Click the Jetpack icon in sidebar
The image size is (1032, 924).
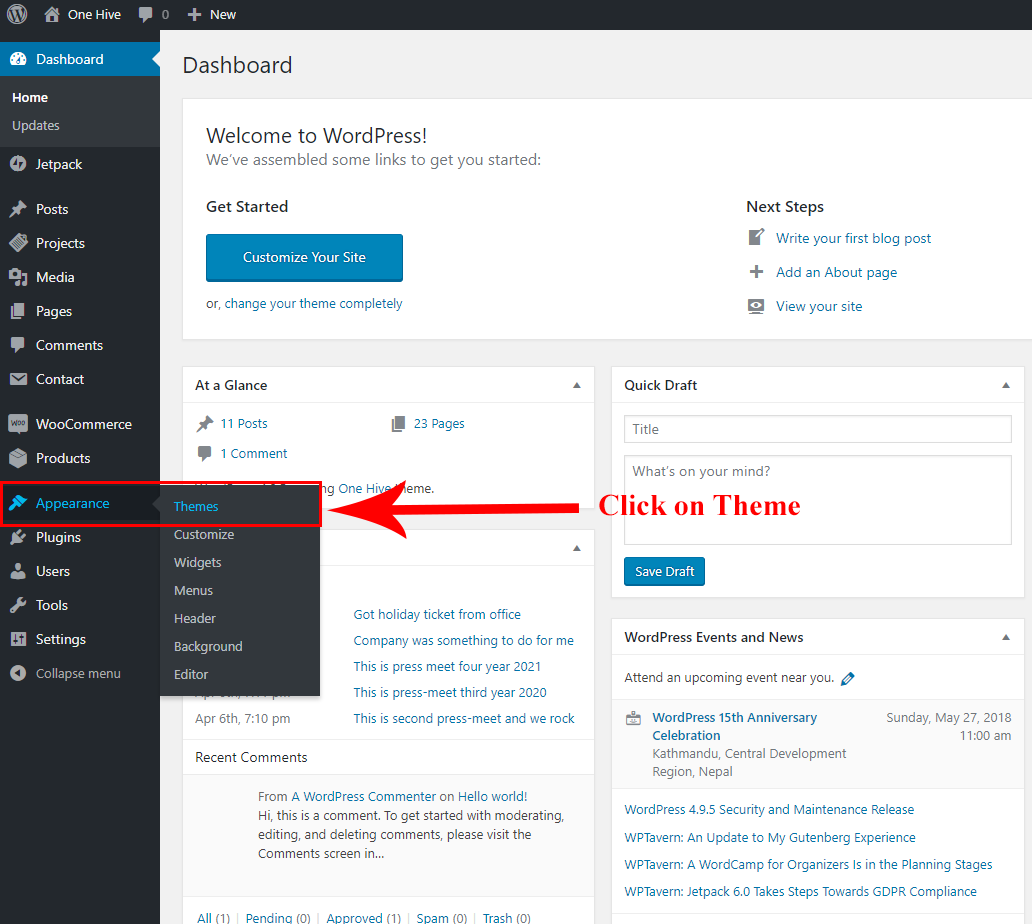click(x=18, y=164)
